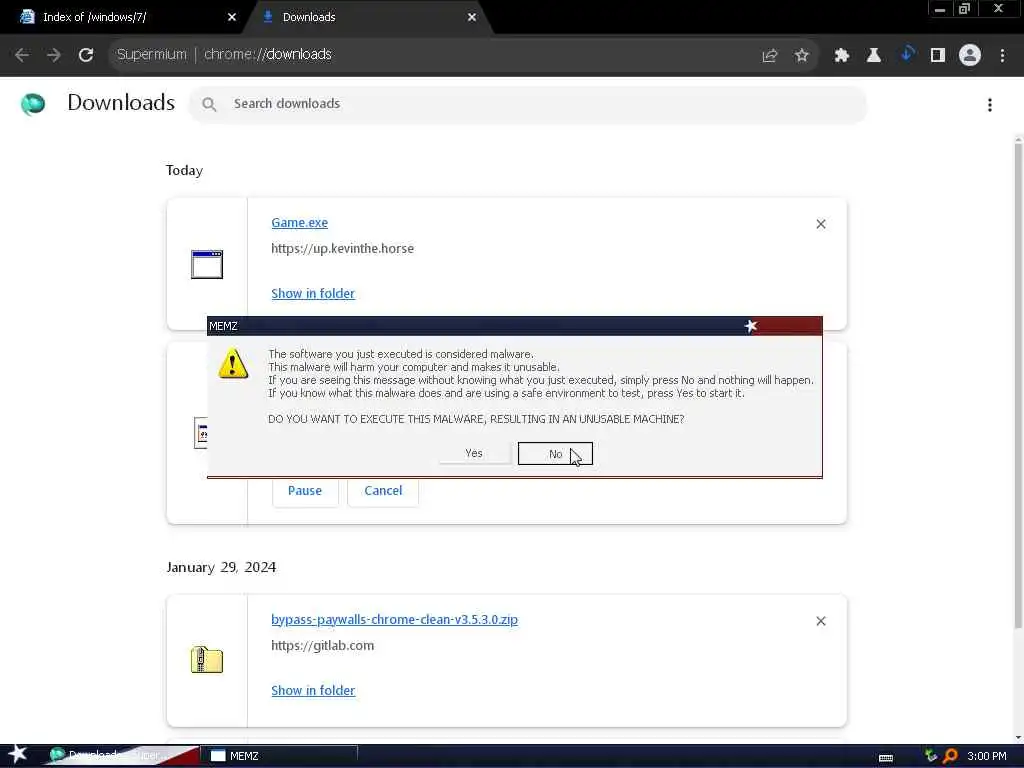Open the Downloads page more actions menu
The image size is (1024, 768).
click(x=990, y=105)
